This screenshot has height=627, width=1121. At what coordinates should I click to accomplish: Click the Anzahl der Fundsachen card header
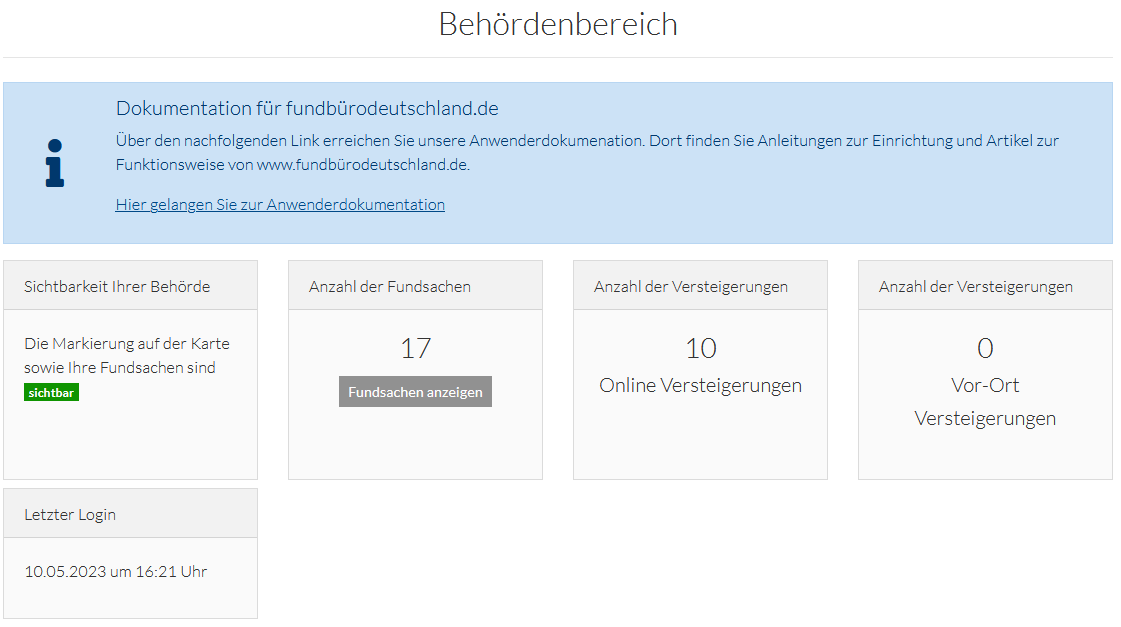(x=390, y=286)
